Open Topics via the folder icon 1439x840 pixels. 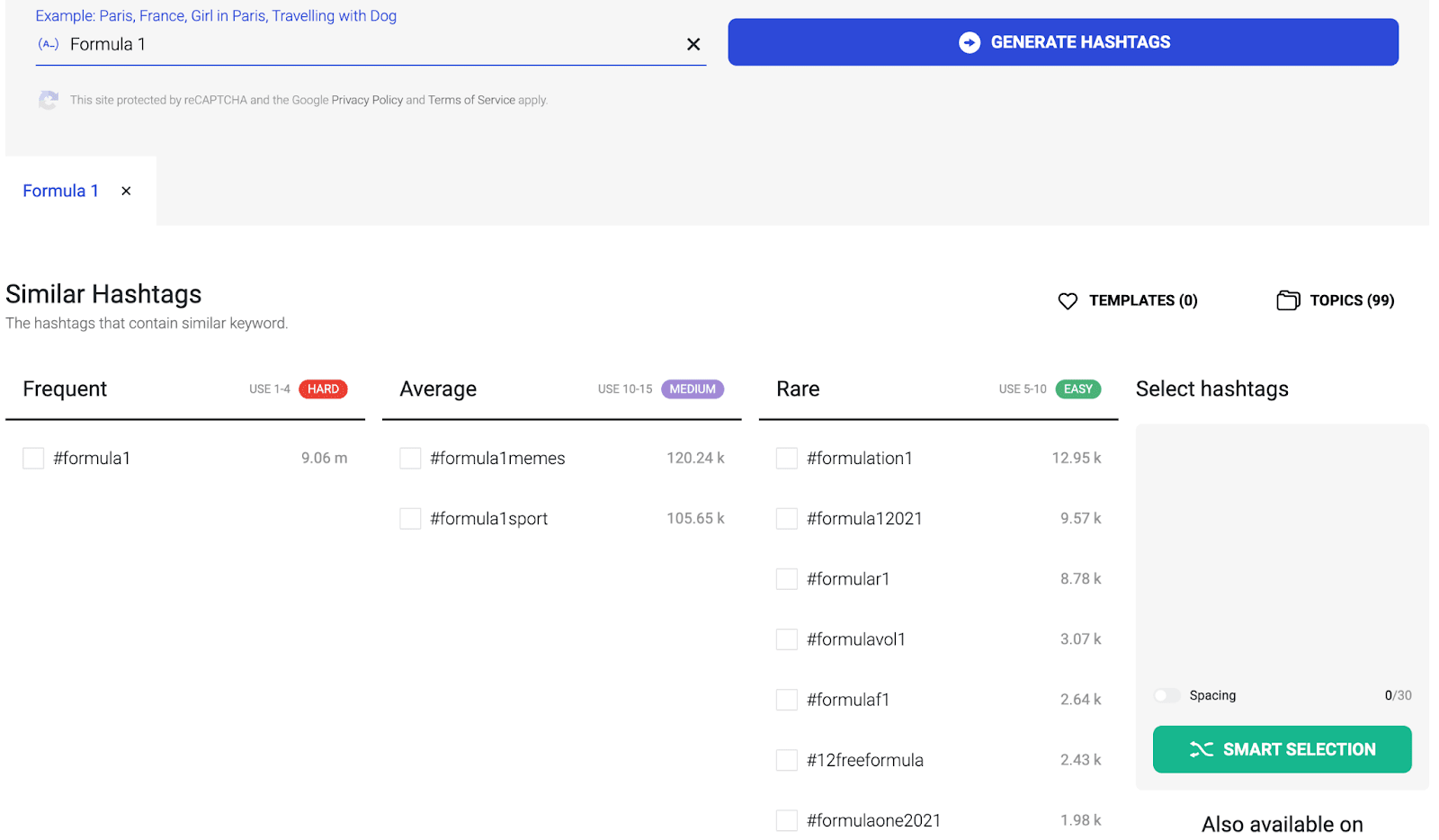[1289, 300]
